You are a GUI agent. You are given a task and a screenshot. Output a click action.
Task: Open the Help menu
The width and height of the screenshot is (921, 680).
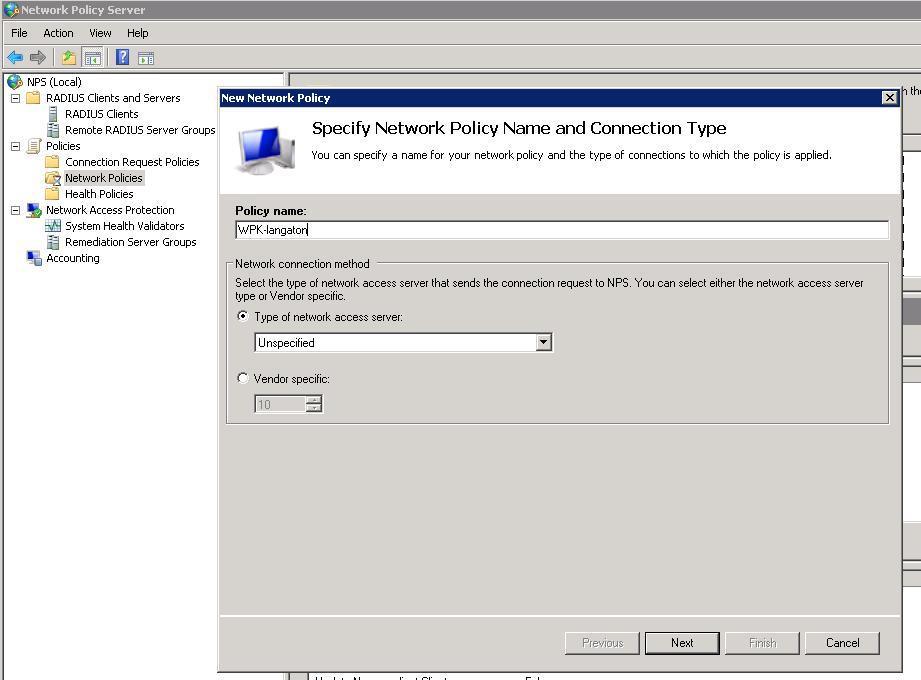[137, 33]
